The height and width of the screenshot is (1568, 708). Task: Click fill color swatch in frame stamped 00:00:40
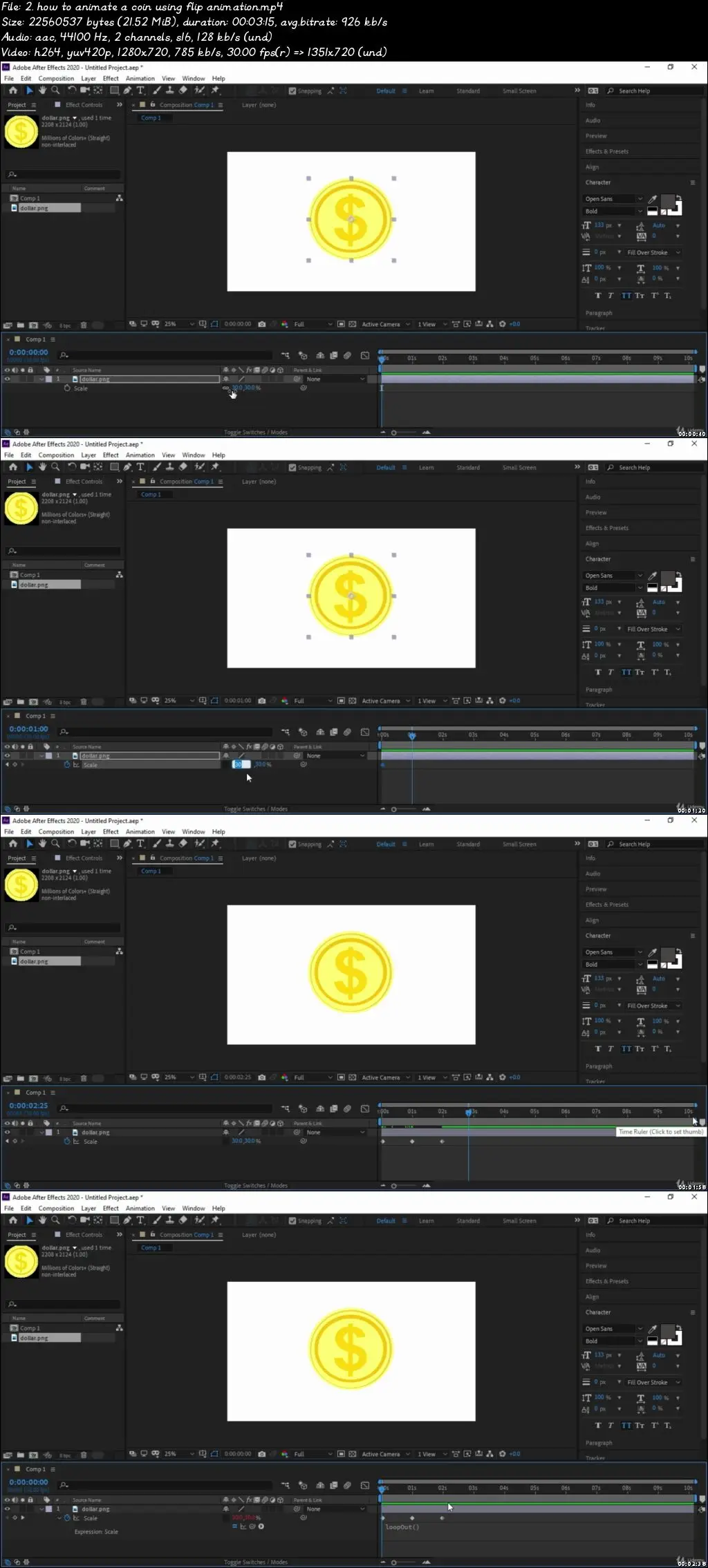pyautogui.click(x=667, y=201)
